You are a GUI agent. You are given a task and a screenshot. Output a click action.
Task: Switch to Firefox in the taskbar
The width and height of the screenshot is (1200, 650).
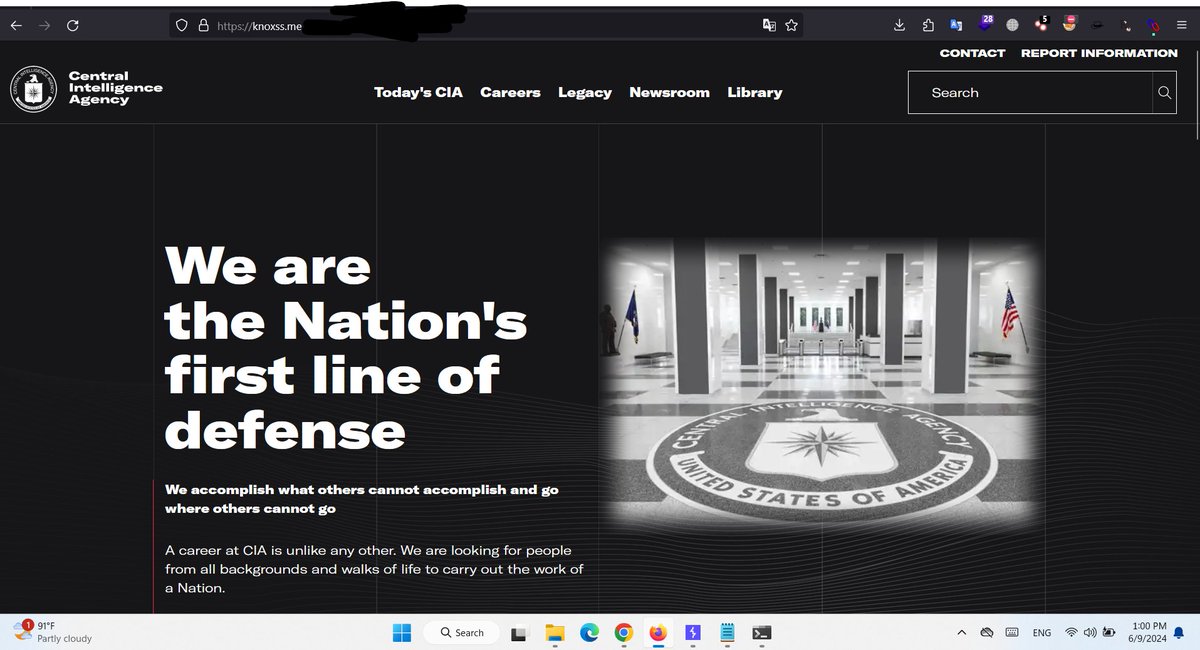658,632
